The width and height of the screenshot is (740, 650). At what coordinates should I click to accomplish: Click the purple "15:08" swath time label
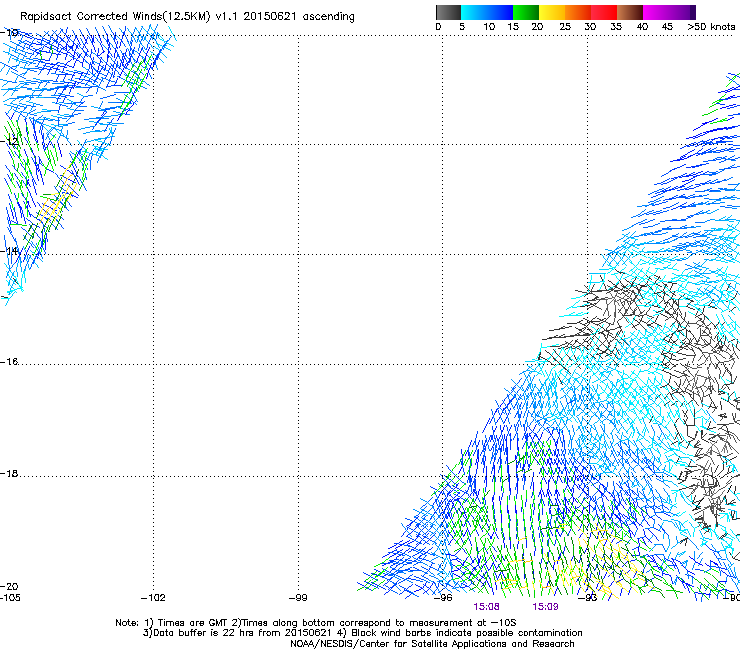click(486, 607)
